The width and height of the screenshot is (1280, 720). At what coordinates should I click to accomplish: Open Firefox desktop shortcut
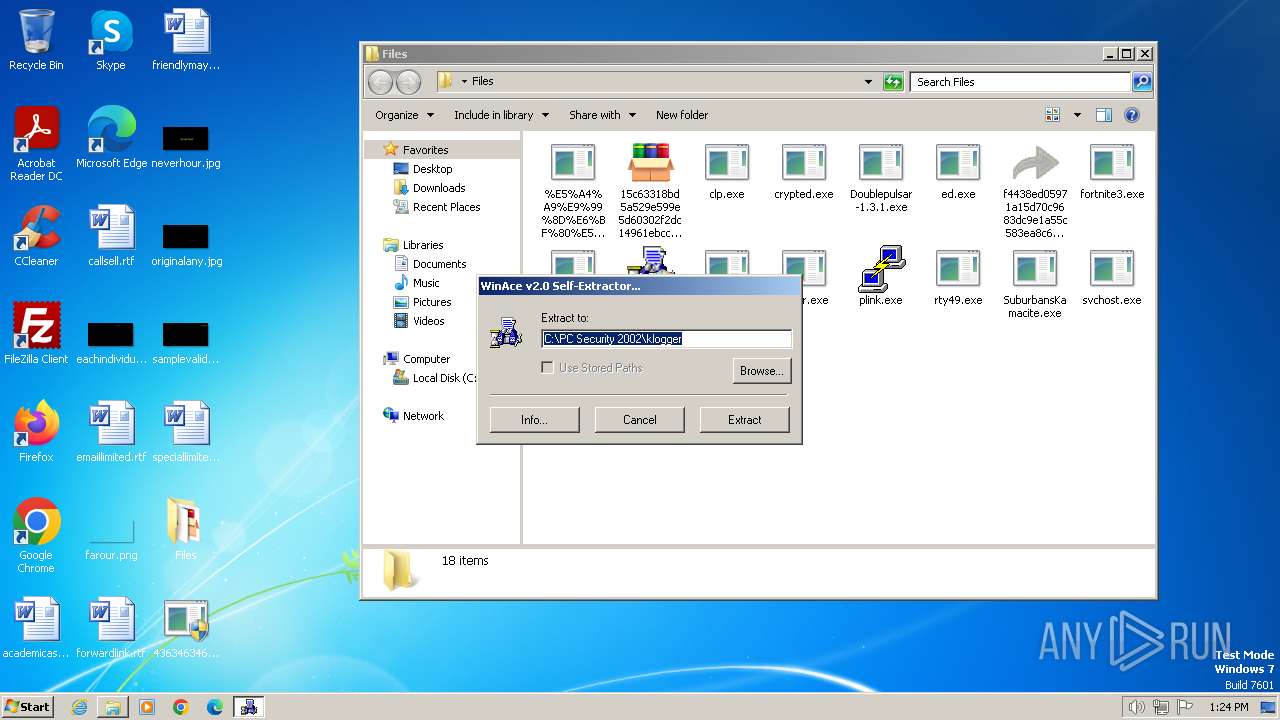(x=36, y=431)
